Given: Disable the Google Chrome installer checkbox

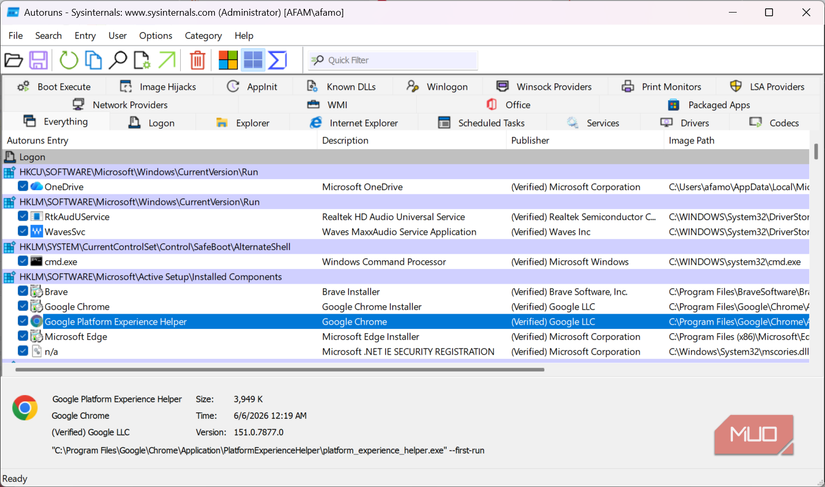Looking at the screenshot, I should coord(23,306).
